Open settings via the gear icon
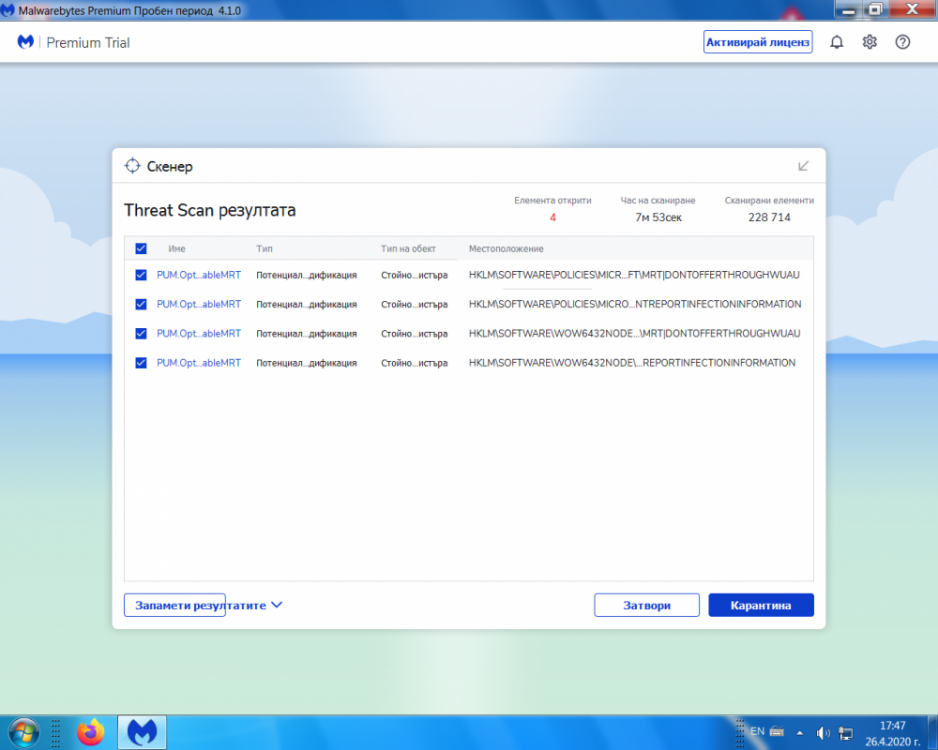938x750 pixels. coord(870,42)
